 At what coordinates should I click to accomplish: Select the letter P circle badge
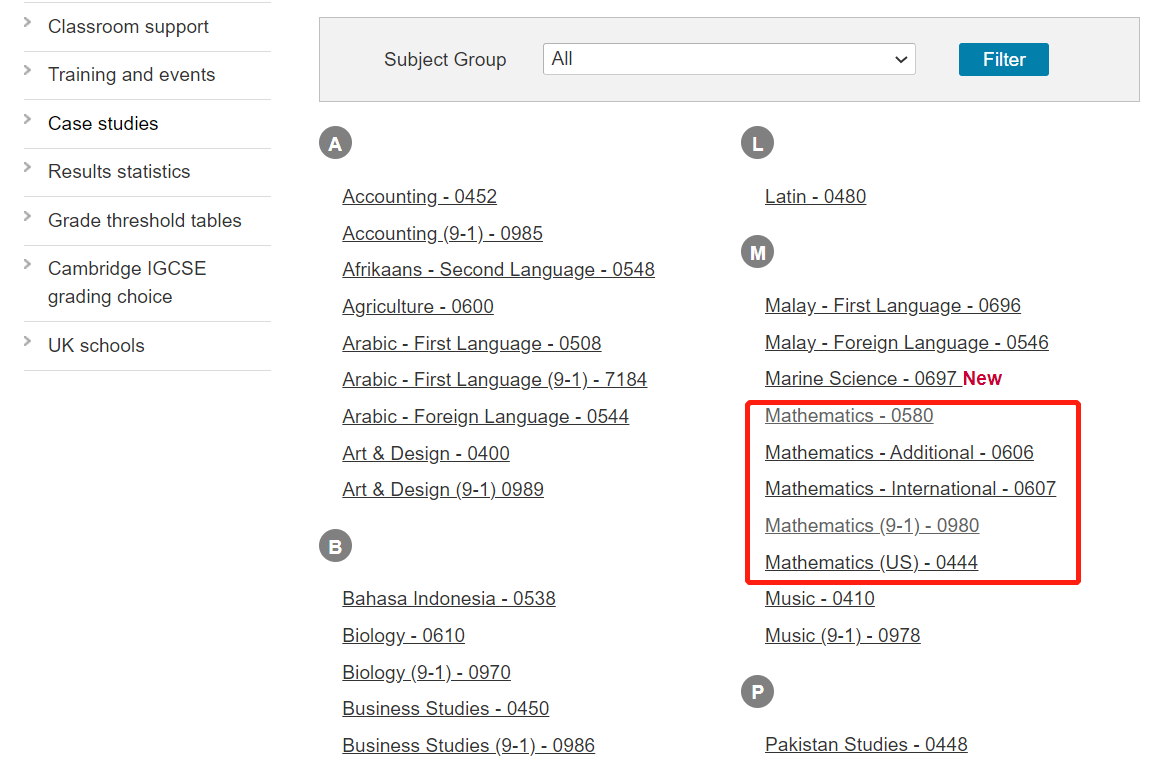click(757, 692)
